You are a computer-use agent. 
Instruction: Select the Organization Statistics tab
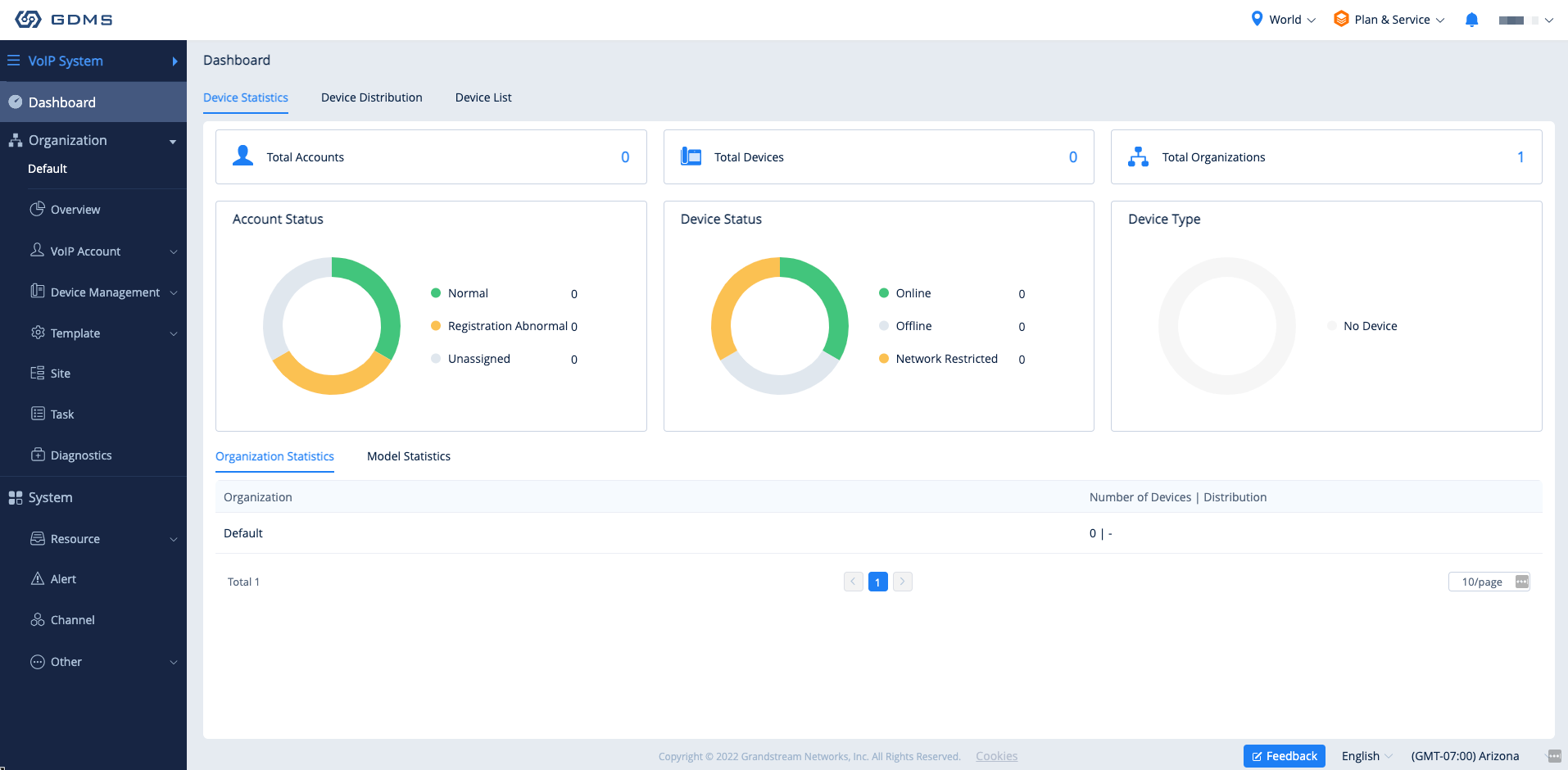[274, 456]
